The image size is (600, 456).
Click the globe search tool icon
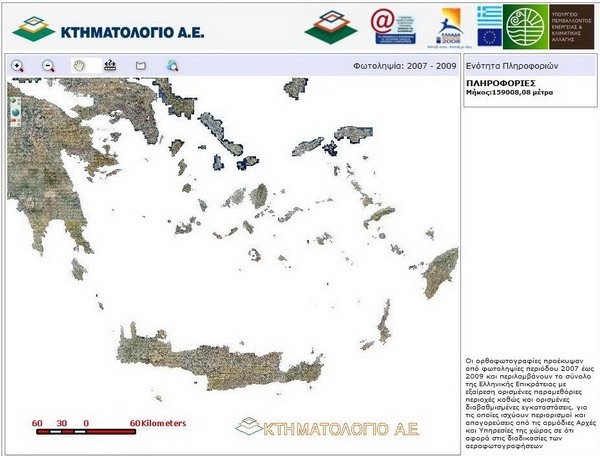click(172, 66)
